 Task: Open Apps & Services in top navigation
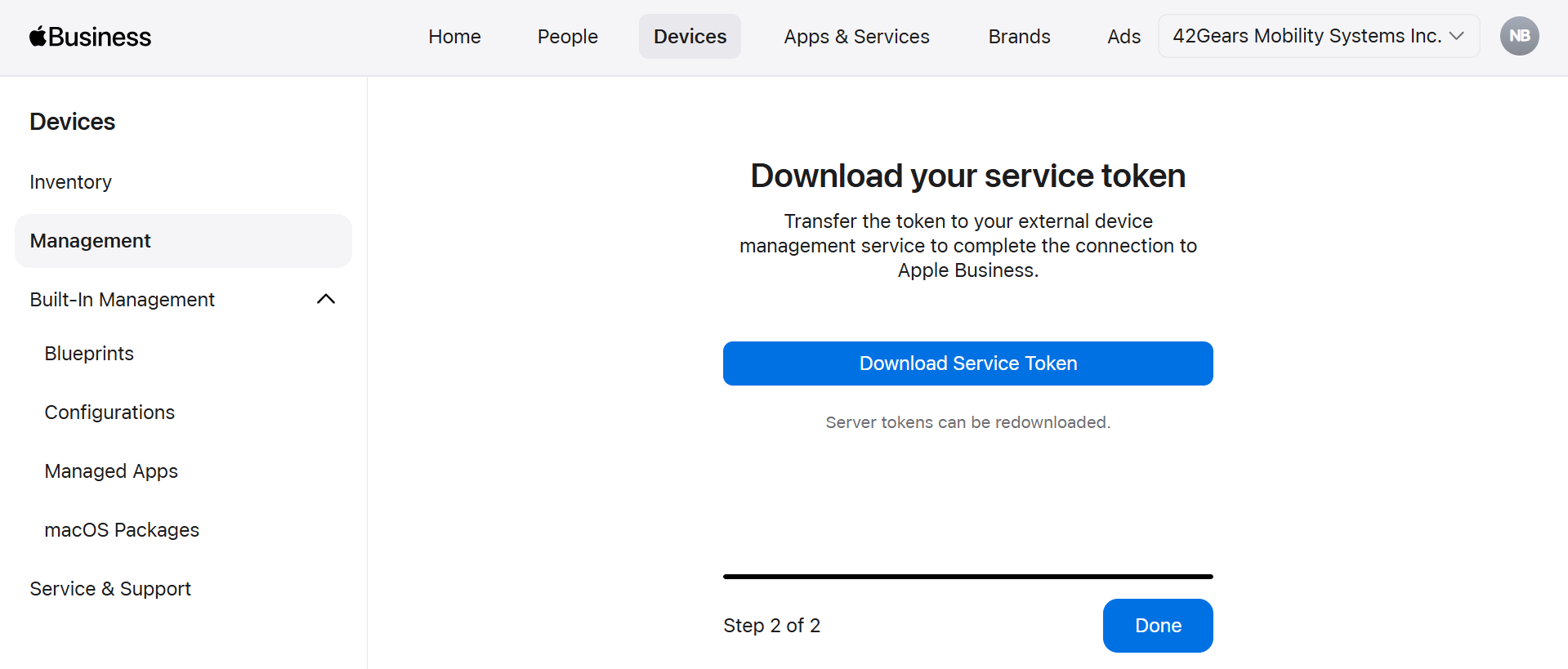pyautogui.click(x=856, y=37)
